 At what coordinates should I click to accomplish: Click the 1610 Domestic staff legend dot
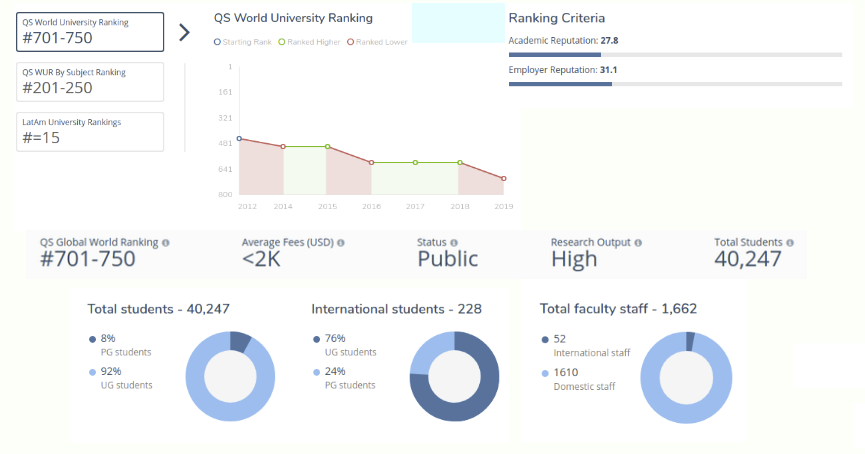click(x=545, y=373)
